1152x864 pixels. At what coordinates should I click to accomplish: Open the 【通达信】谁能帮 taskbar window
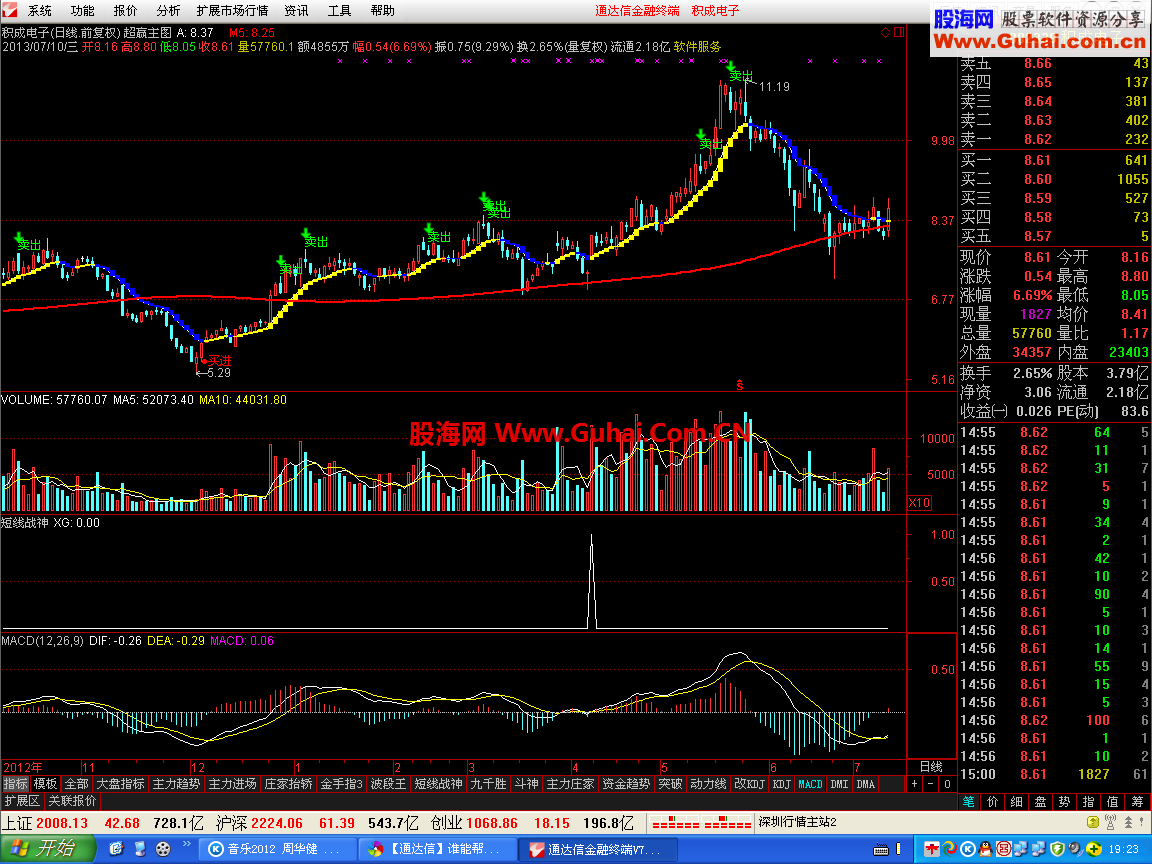click(439, 849)
